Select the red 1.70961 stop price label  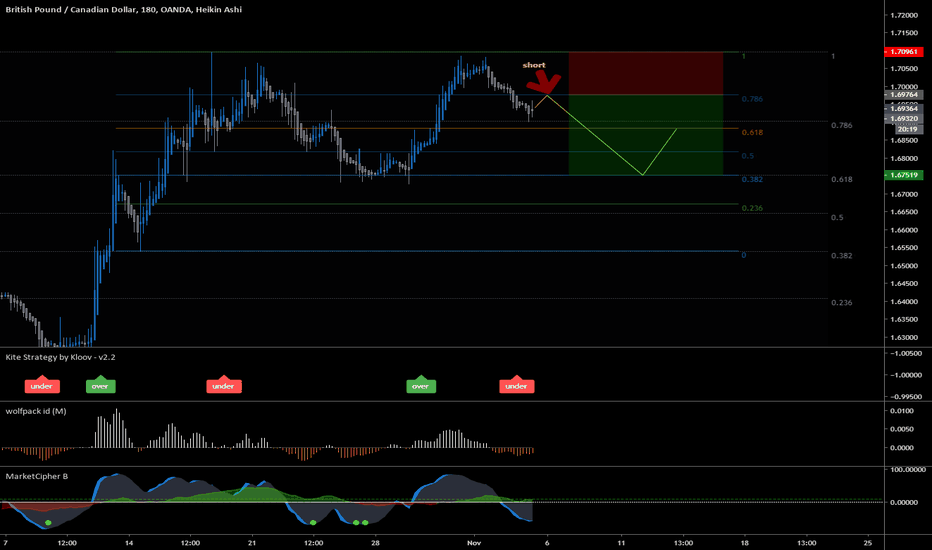903,52
